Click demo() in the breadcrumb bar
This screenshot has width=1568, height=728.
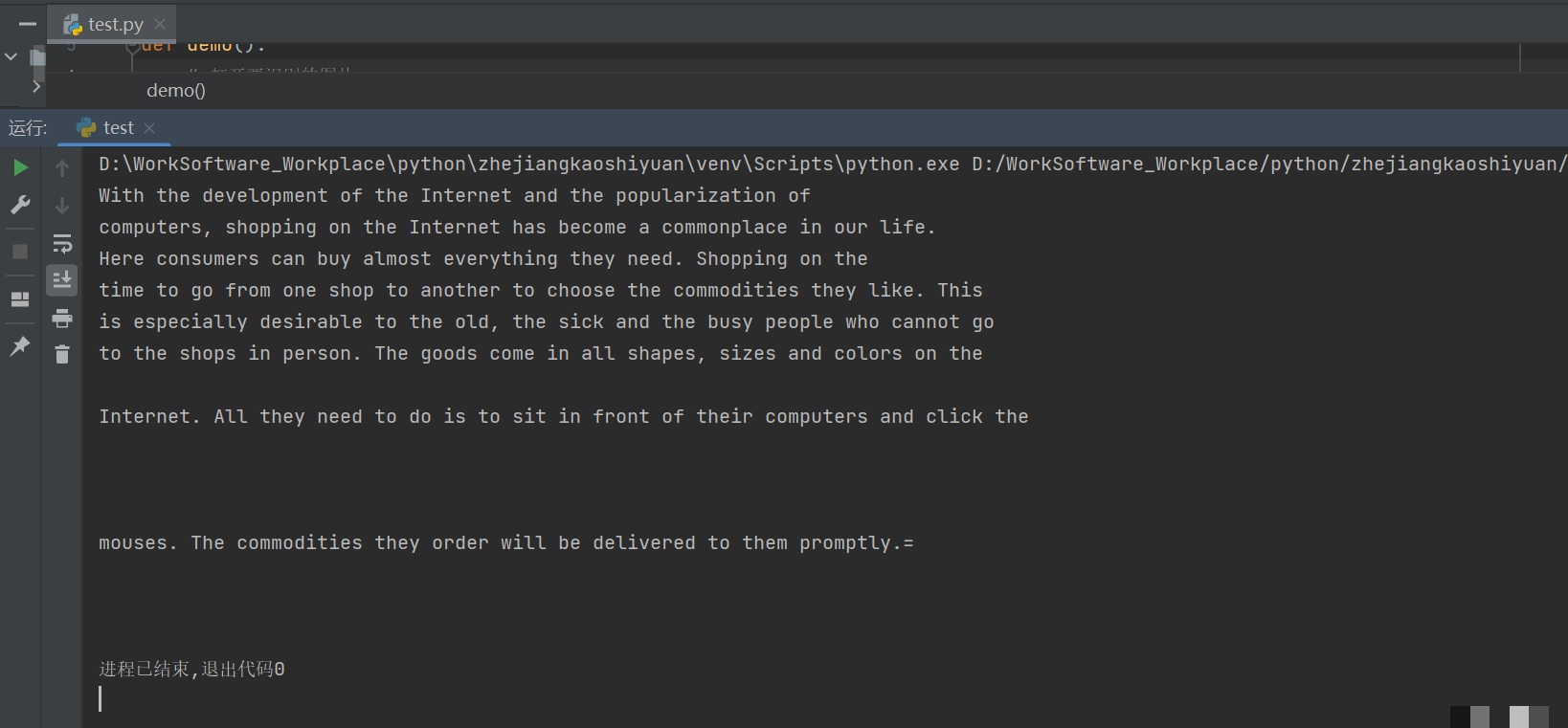click(176, 91)
